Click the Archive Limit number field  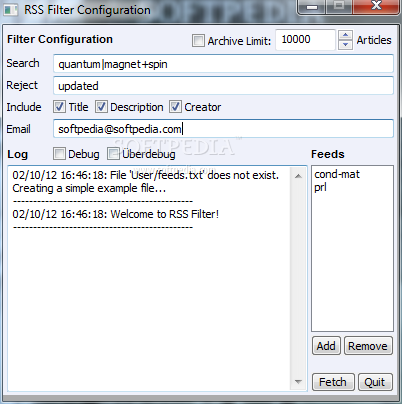pos(305,40)
